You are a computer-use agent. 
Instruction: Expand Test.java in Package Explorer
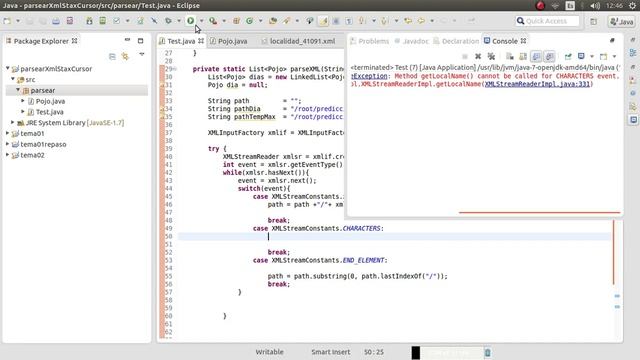(23, 111)
